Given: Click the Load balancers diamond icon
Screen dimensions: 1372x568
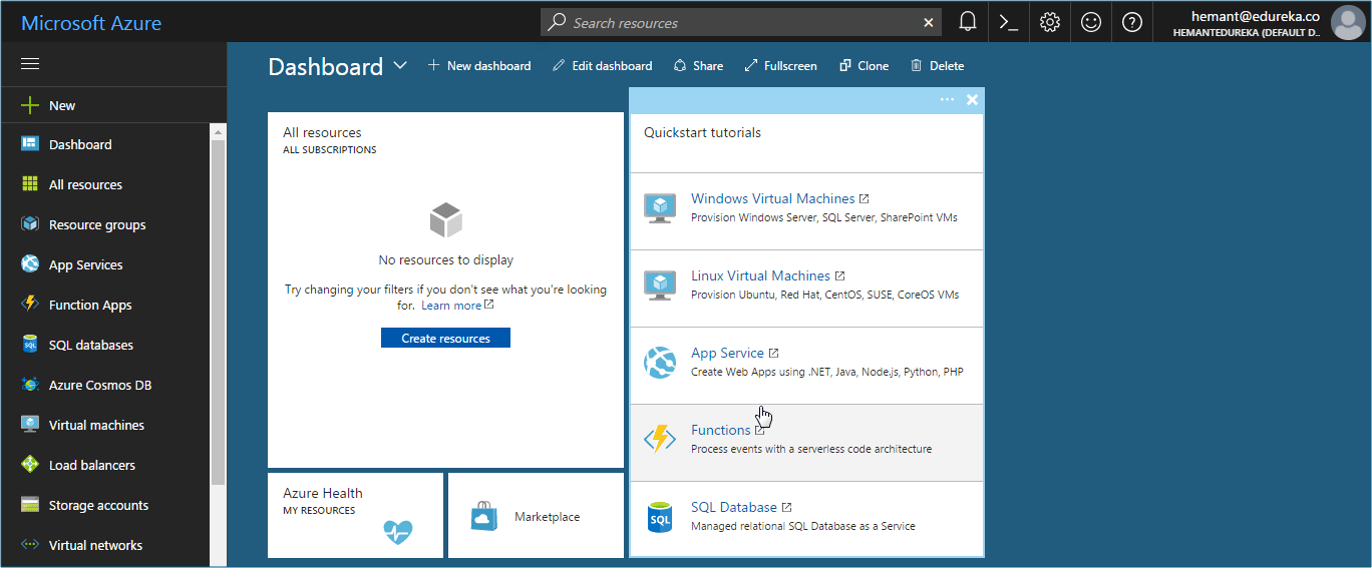Looking at the screenshot, I should [x=30, y=464].
